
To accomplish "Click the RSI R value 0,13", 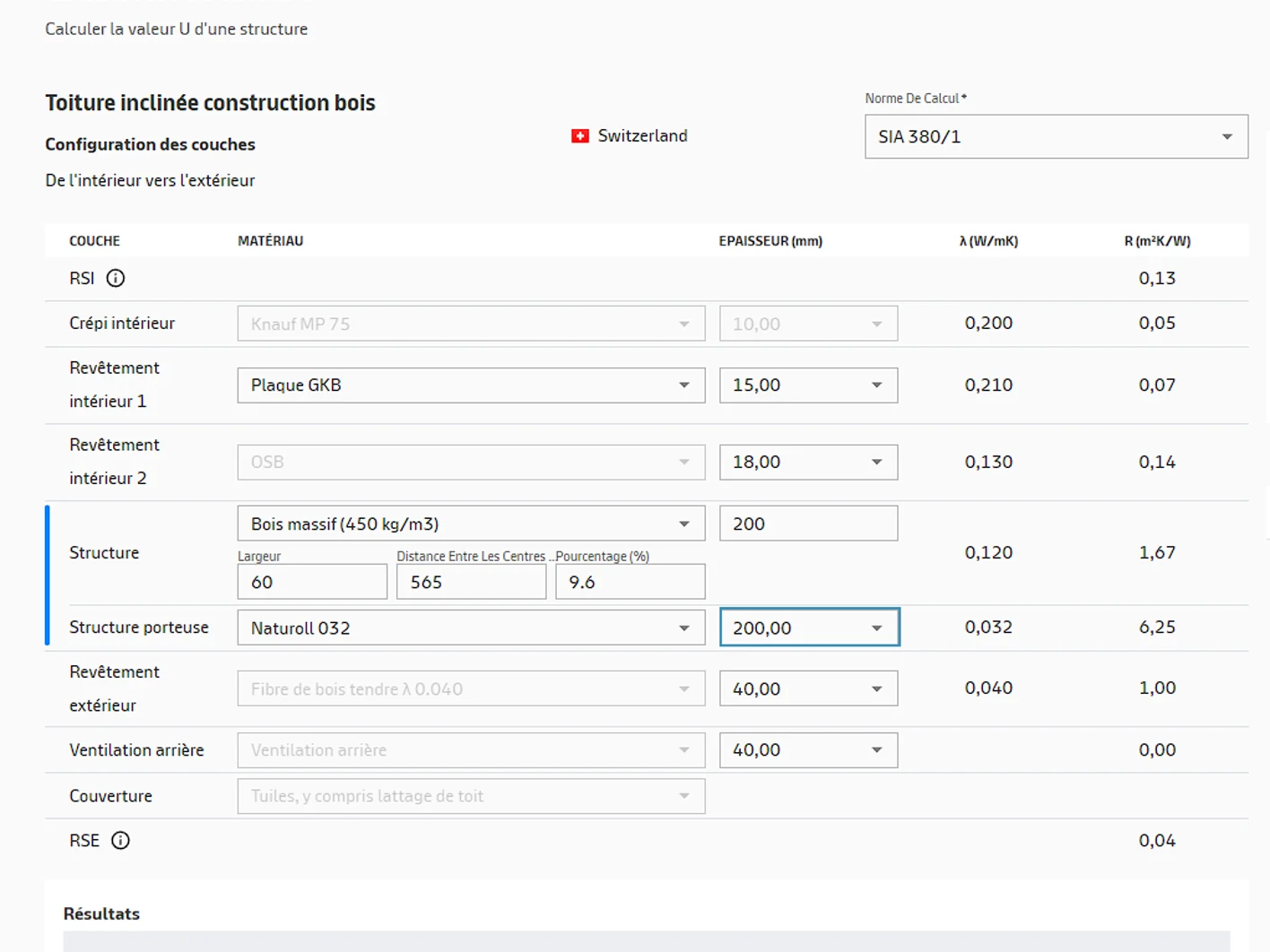I will 1157,278.
